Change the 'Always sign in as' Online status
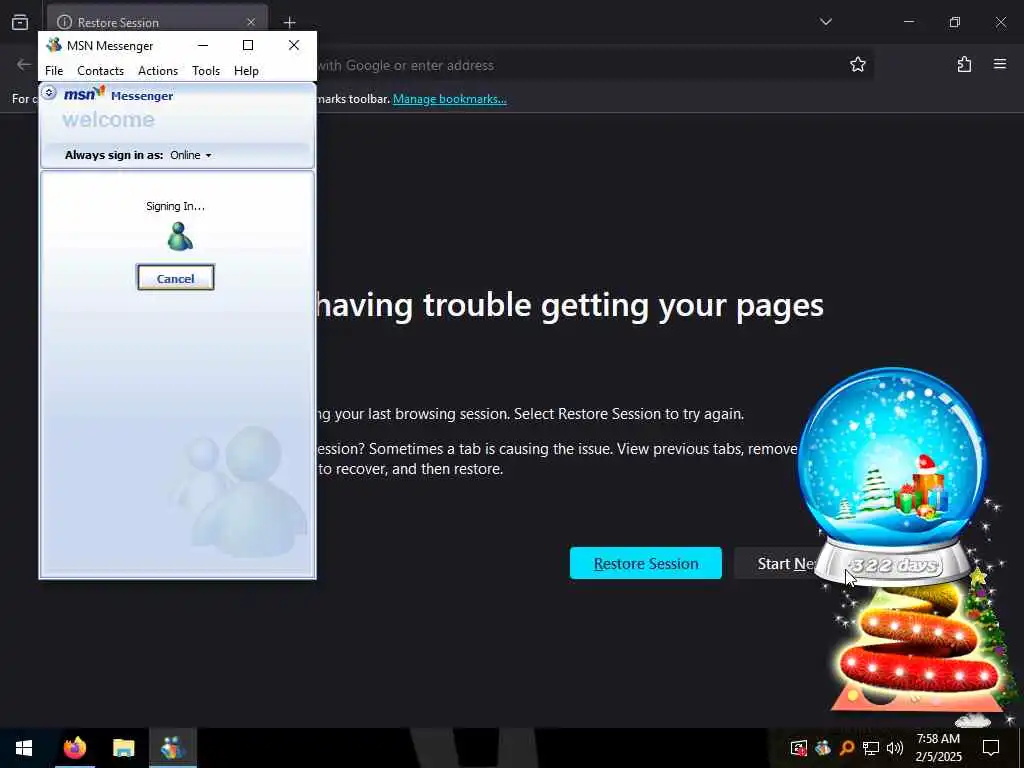 [191, 155]
